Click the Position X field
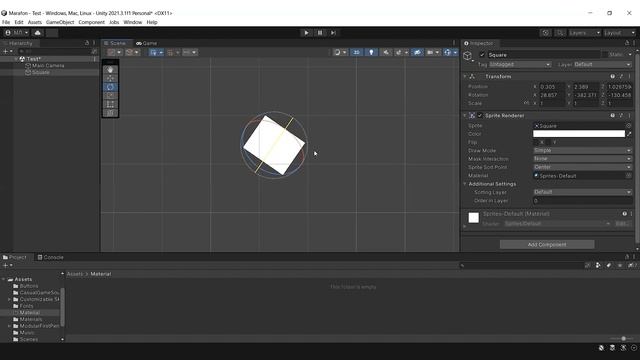This screenshot has width=640, height=360. pyautogui.click(x=552, y=87)
